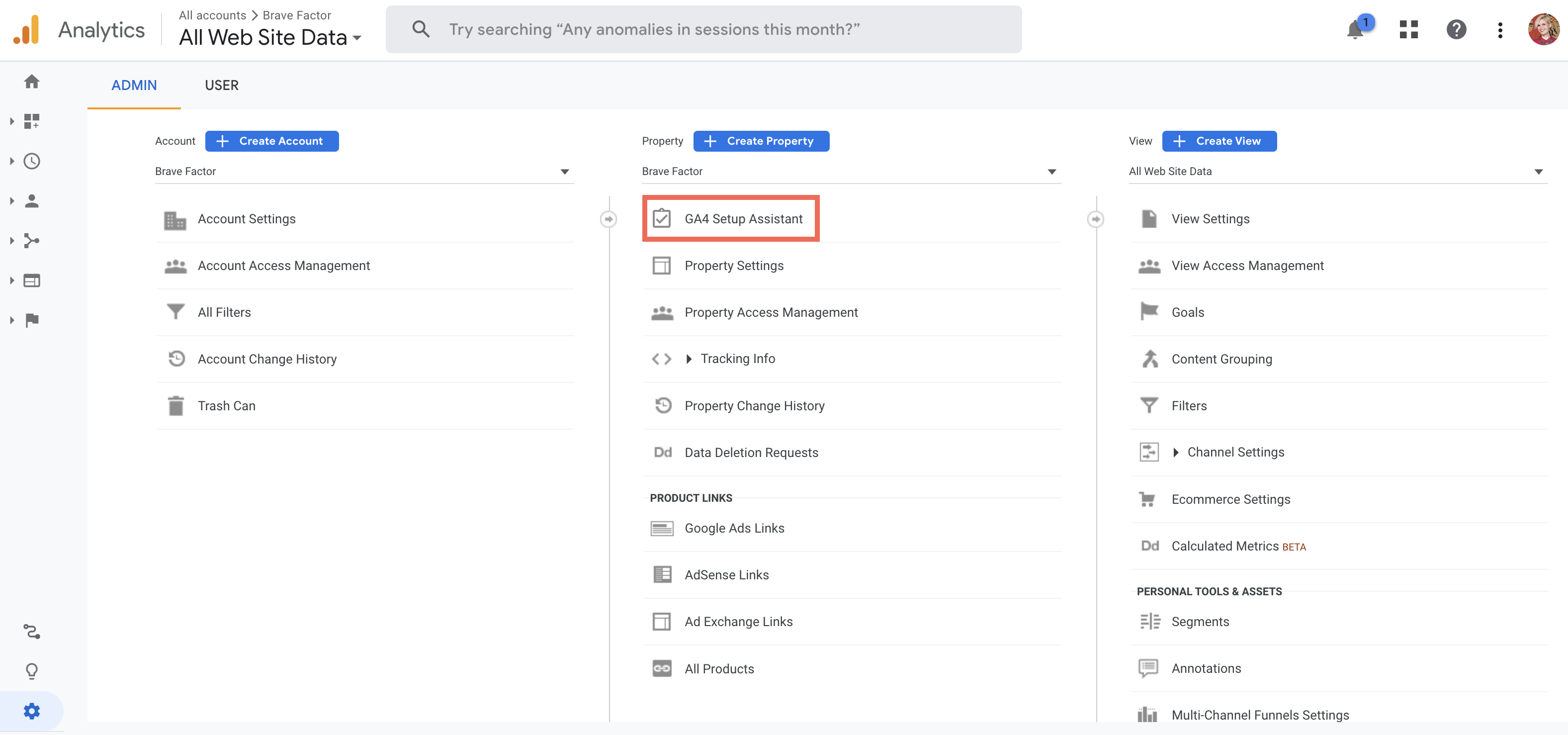Open the Account selector dropdown Brave Factor

pyautogui.click(x=364, y=171)
